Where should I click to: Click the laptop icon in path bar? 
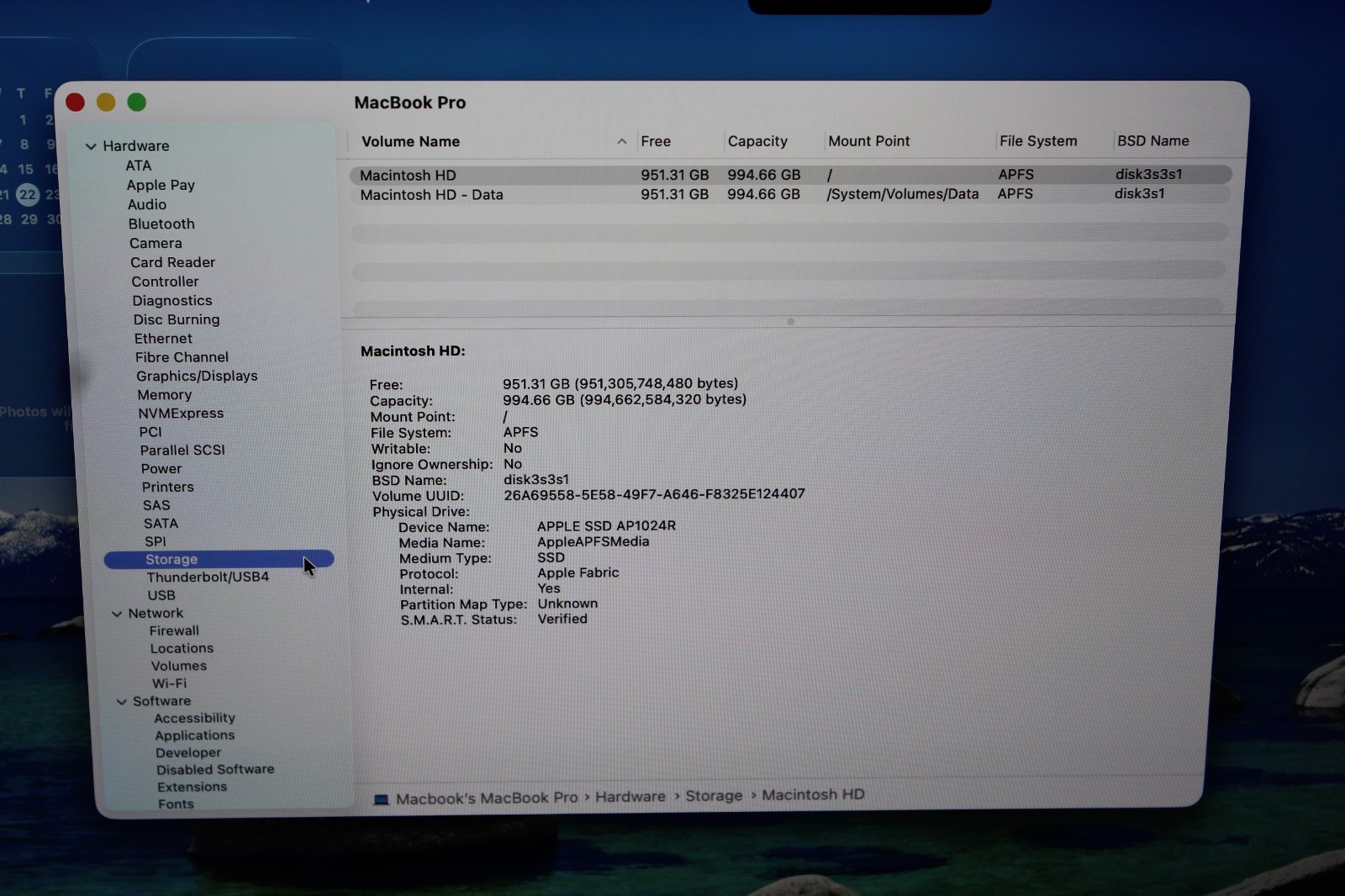click(381, 799)
